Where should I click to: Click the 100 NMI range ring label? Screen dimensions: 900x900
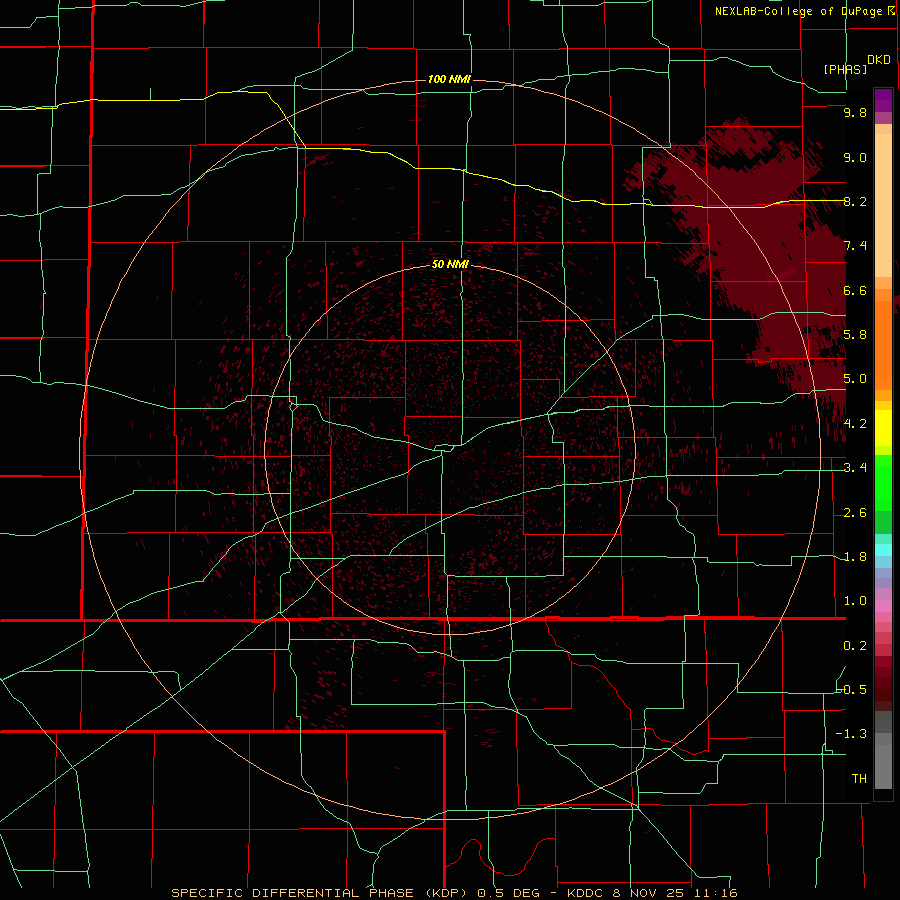pyautogui.click(x=449, y=79)
